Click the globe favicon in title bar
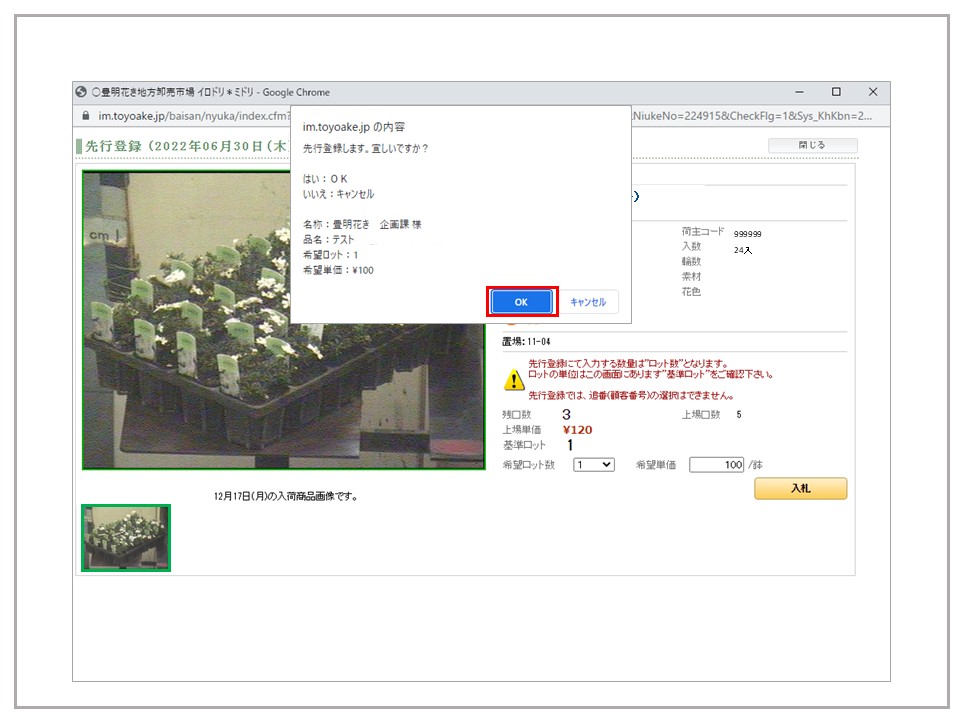This screenshot has width=960, height=720. click(82, 92)
